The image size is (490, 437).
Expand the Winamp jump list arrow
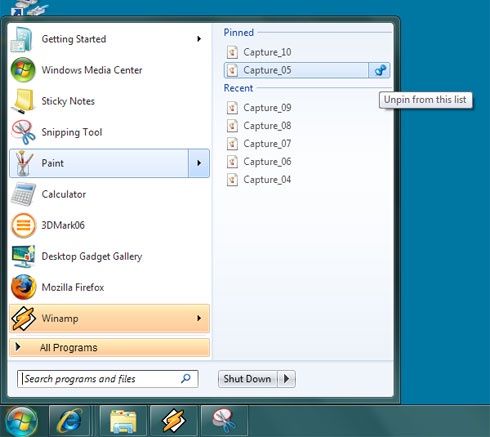(199, 318)
